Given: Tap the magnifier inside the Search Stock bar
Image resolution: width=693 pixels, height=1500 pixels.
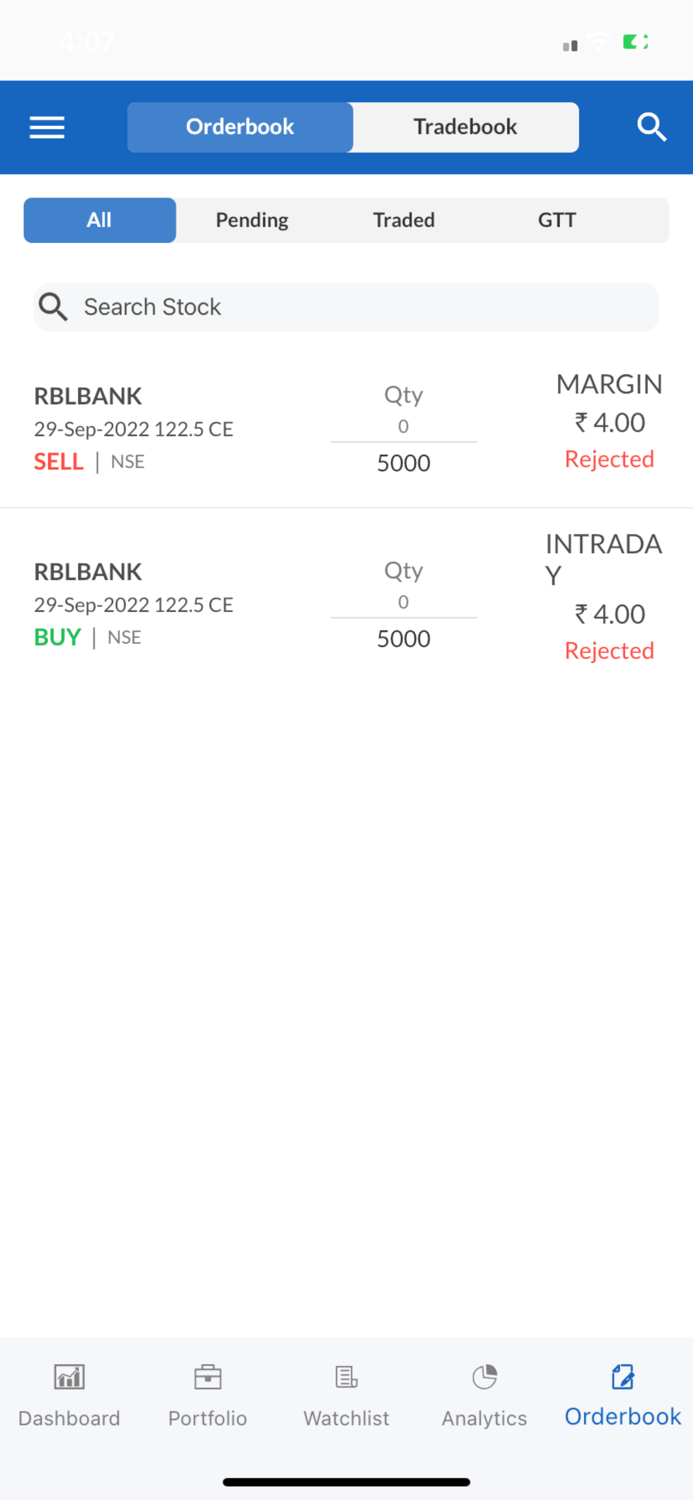Looking at the screenshot, I should point(53,307).
